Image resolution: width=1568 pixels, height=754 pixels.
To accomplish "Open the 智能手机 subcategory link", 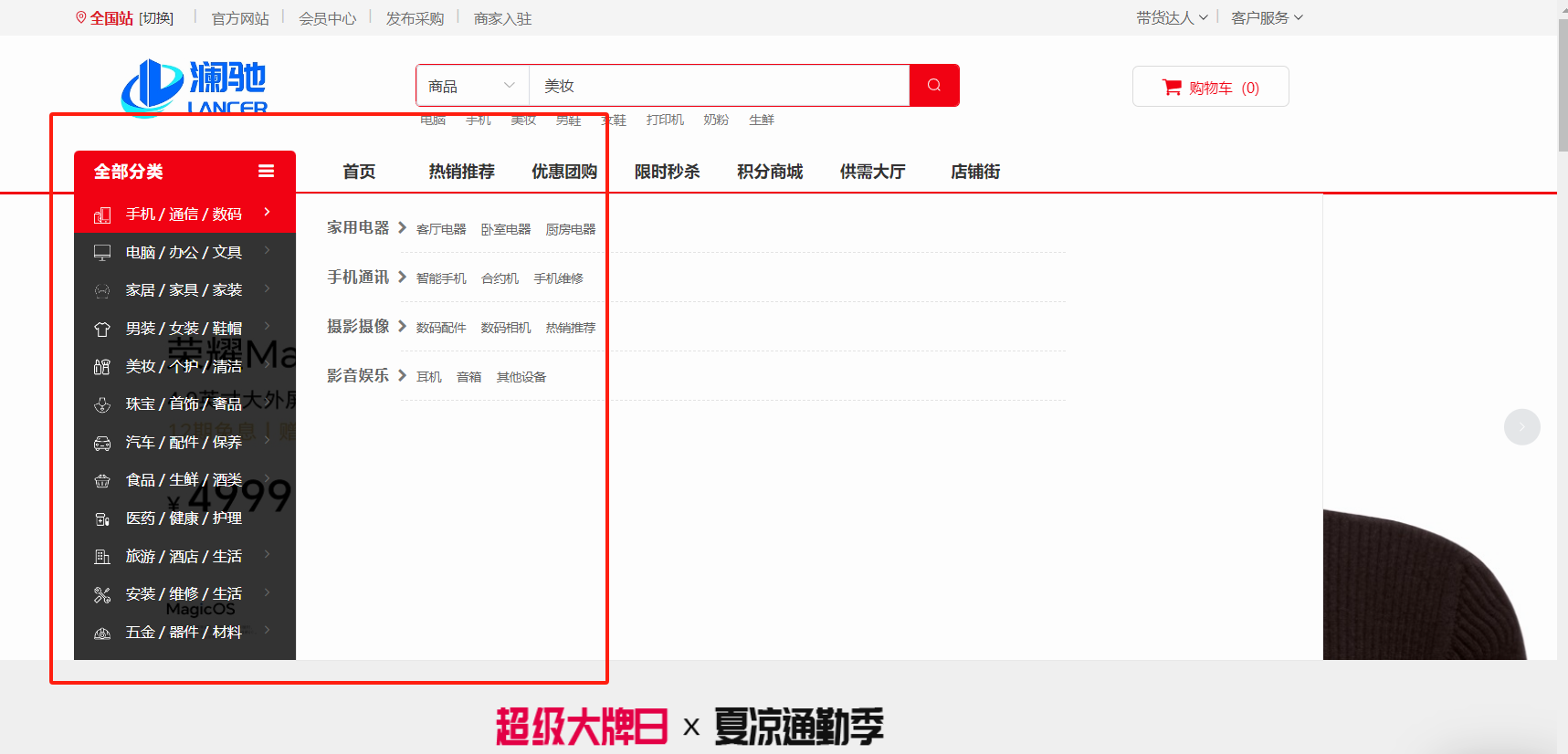I will 441,278.
